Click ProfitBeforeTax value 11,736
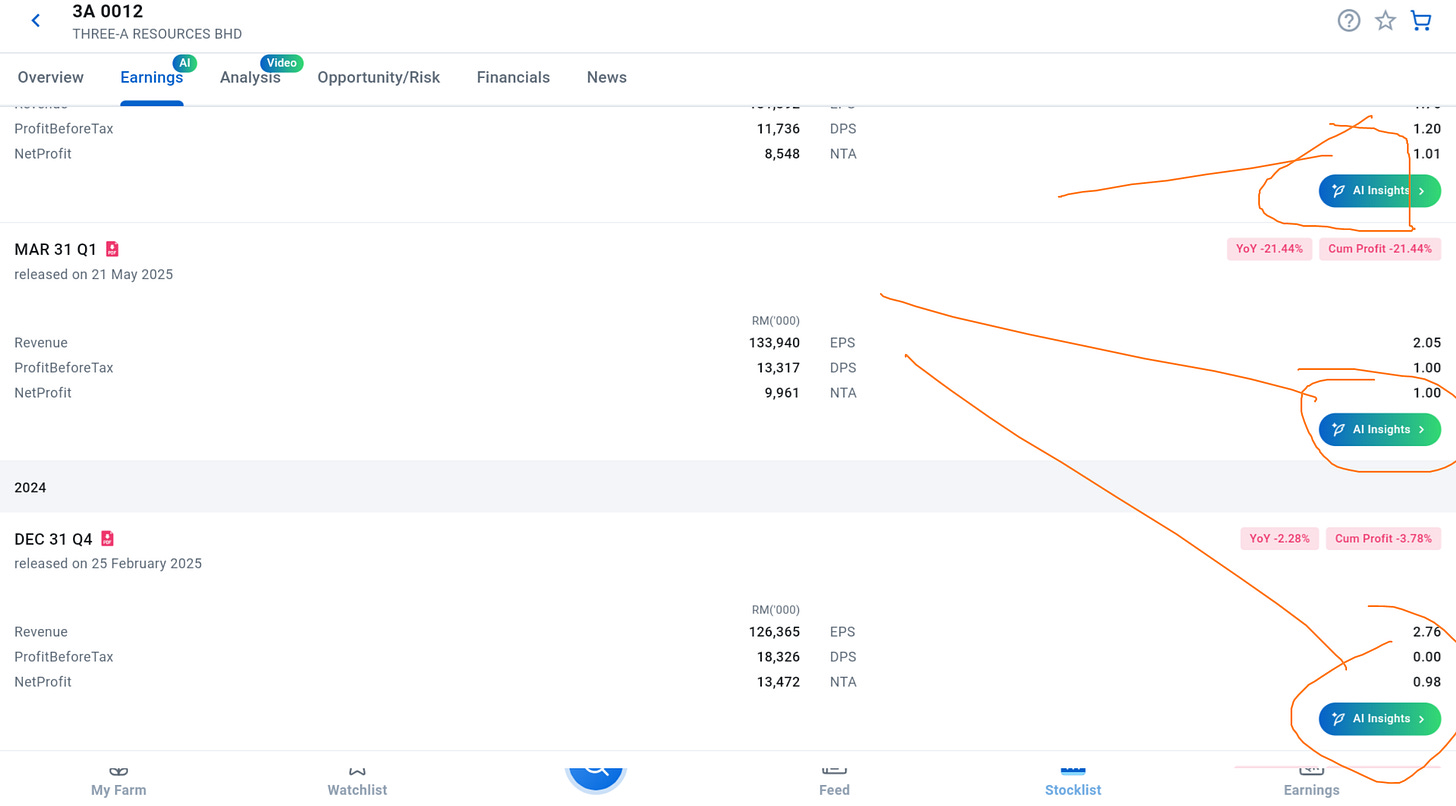Image resolution: width=1456 pixels, height=806 pixels. [778, 129]
